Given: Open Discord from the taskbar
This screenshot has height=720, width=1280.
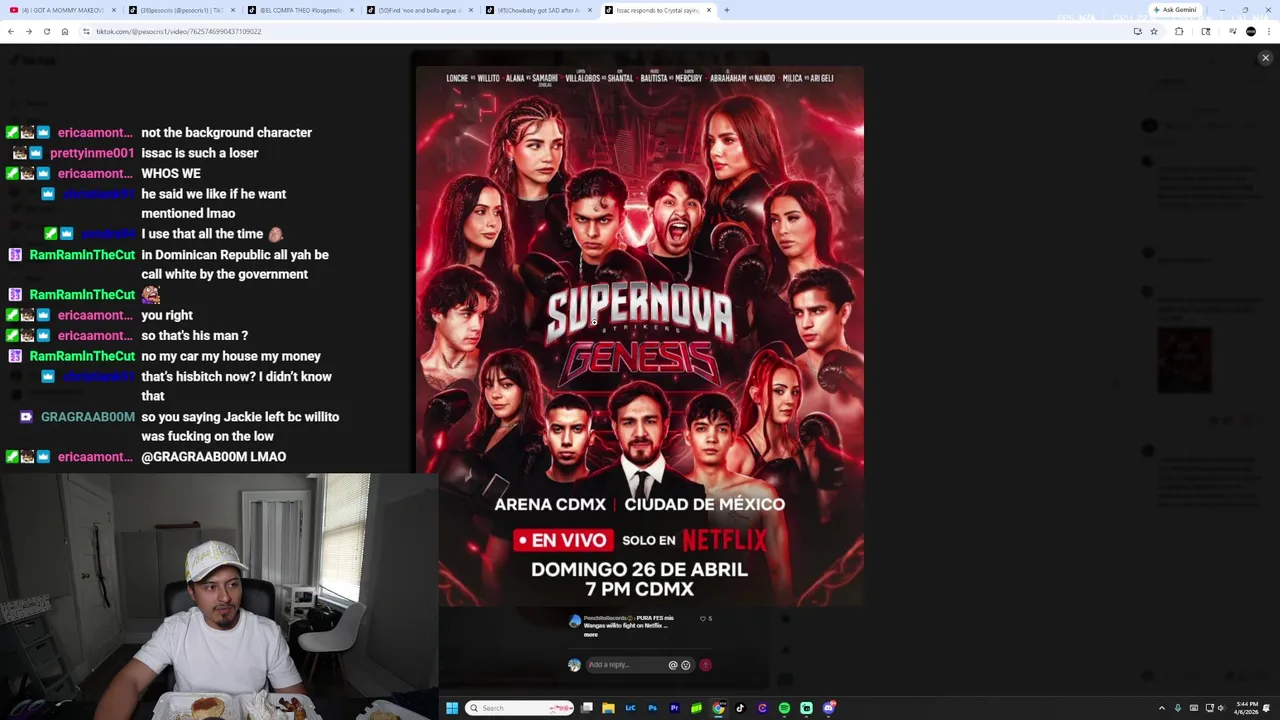Looking at the screenshot, I should point(829,708).
